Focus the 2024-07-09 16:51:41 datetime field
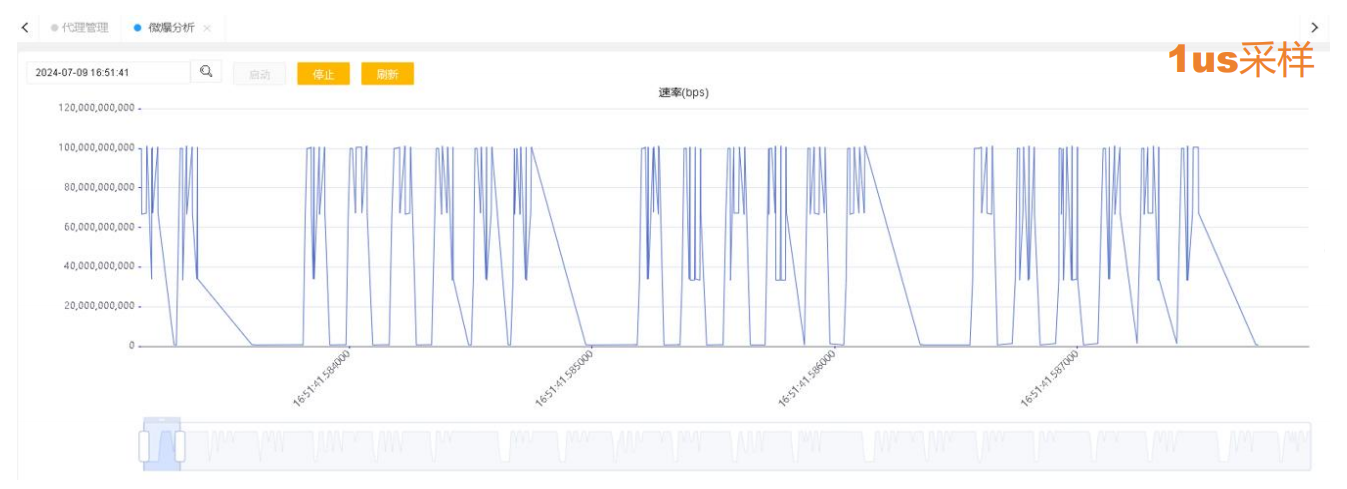This screenshot has width=1347, height=489. 108,73
